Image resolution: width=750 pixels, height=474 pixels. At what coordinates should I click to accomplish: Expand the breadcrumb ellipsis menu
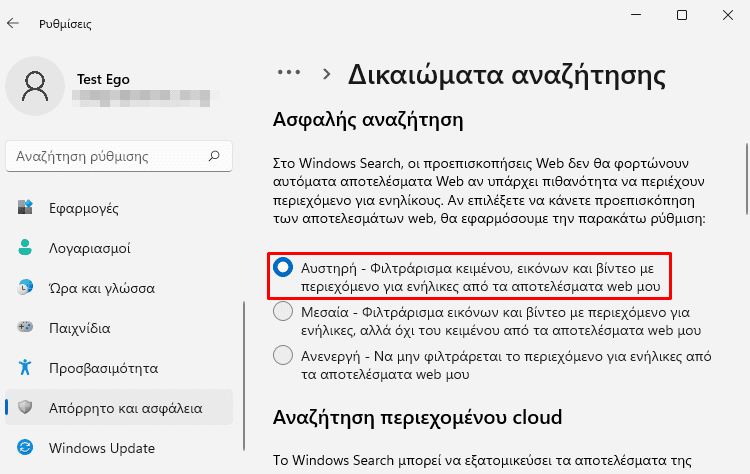[289, 73]
